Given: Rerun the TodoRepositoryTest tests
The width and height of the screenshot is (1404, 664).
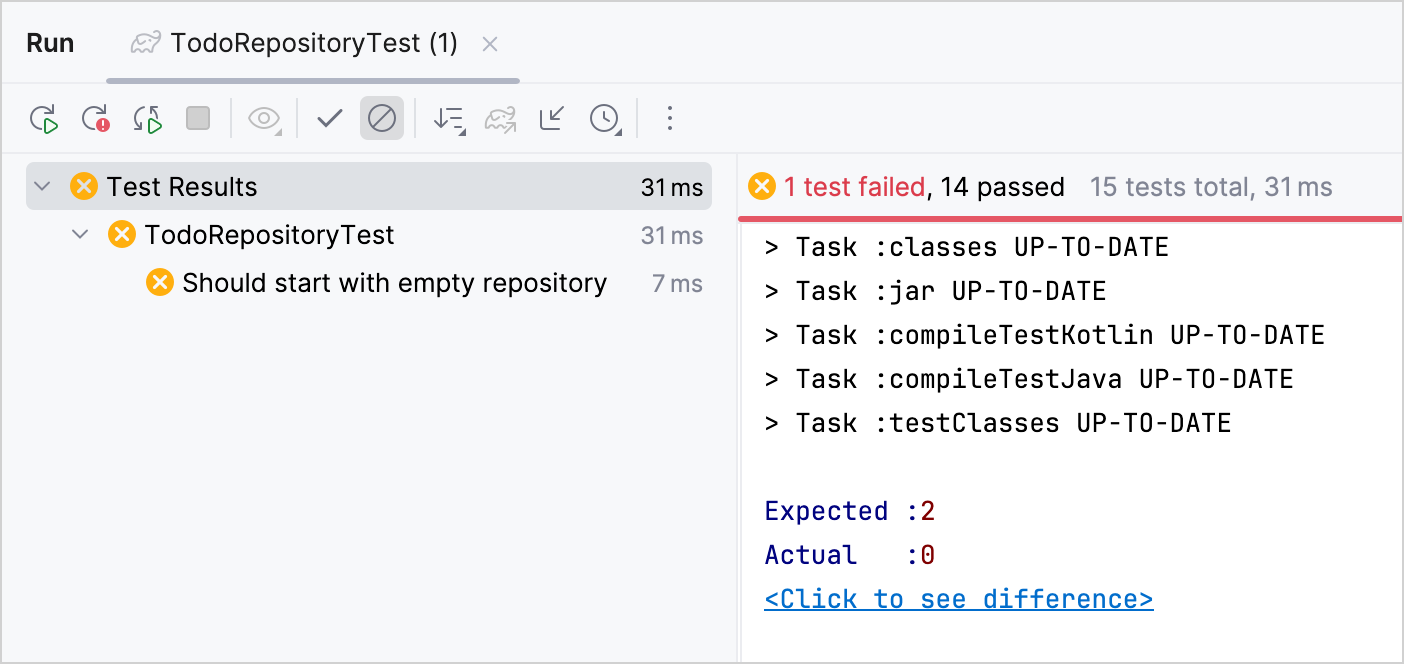Looking at the screenshot, I should 44,119.
